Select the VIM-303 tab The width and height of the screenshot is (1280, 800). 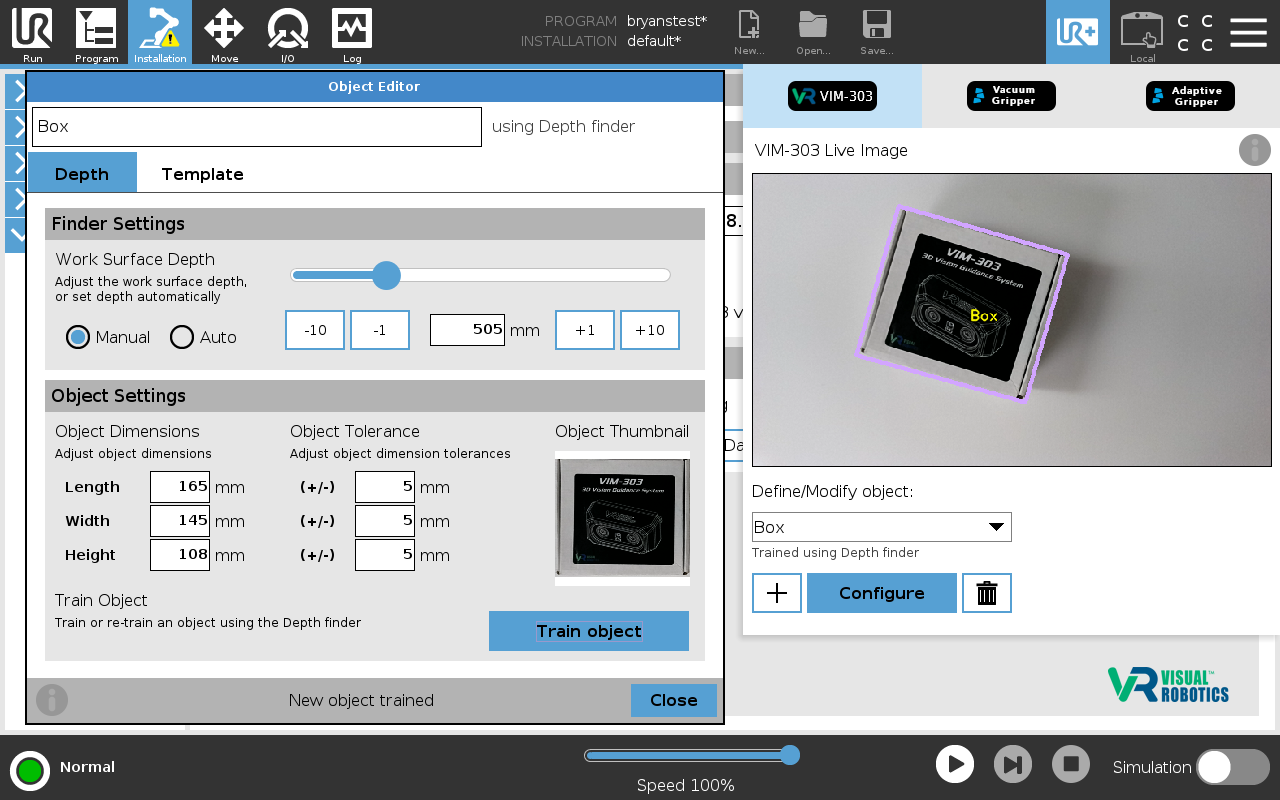coord(832,96)
